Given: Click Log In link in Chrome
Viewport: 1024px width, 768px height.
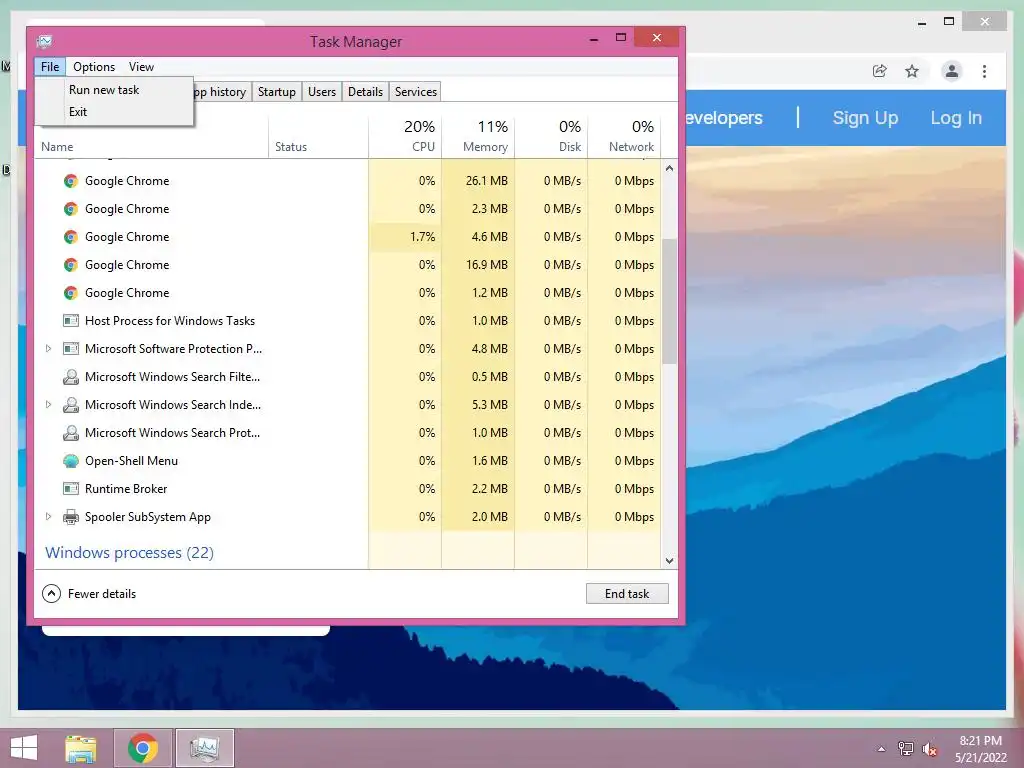Looking at the screenshot, I should tap(956, 118).
